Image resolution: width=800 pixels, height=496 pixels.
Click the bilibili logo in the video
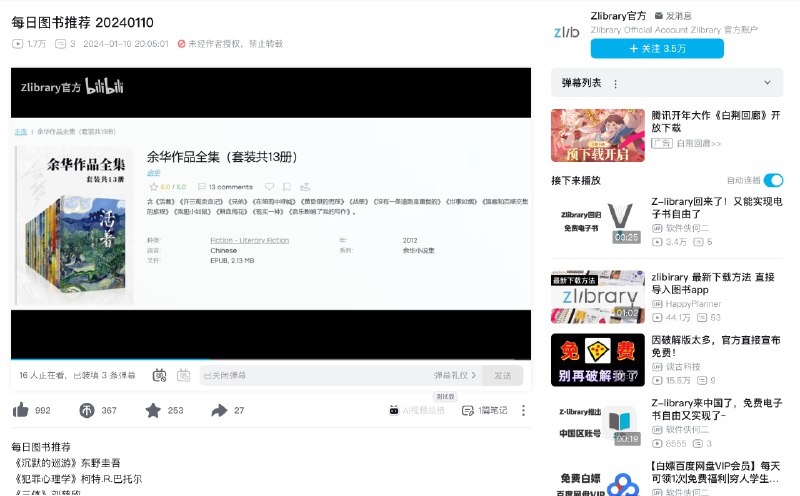104,86
